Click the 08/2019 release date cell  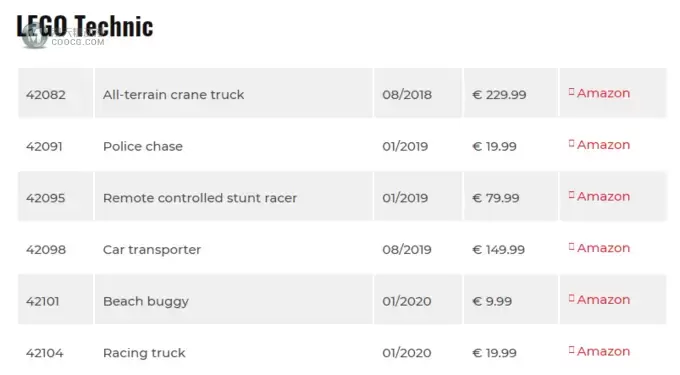click(x=418, y=248)
